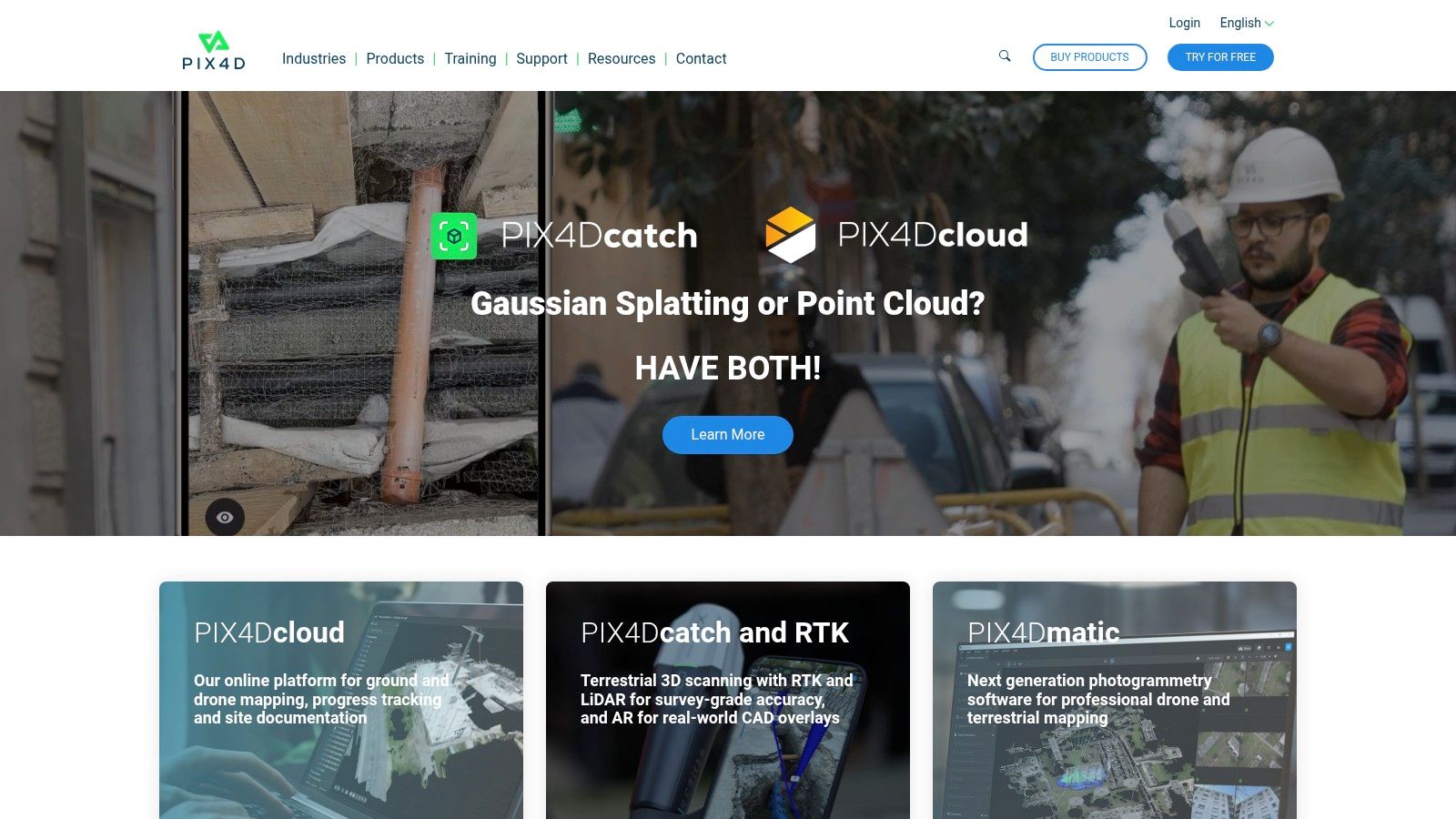Click the BUY PRODUCTS button
The image size is (1456, 819).
click(1090, 57)
